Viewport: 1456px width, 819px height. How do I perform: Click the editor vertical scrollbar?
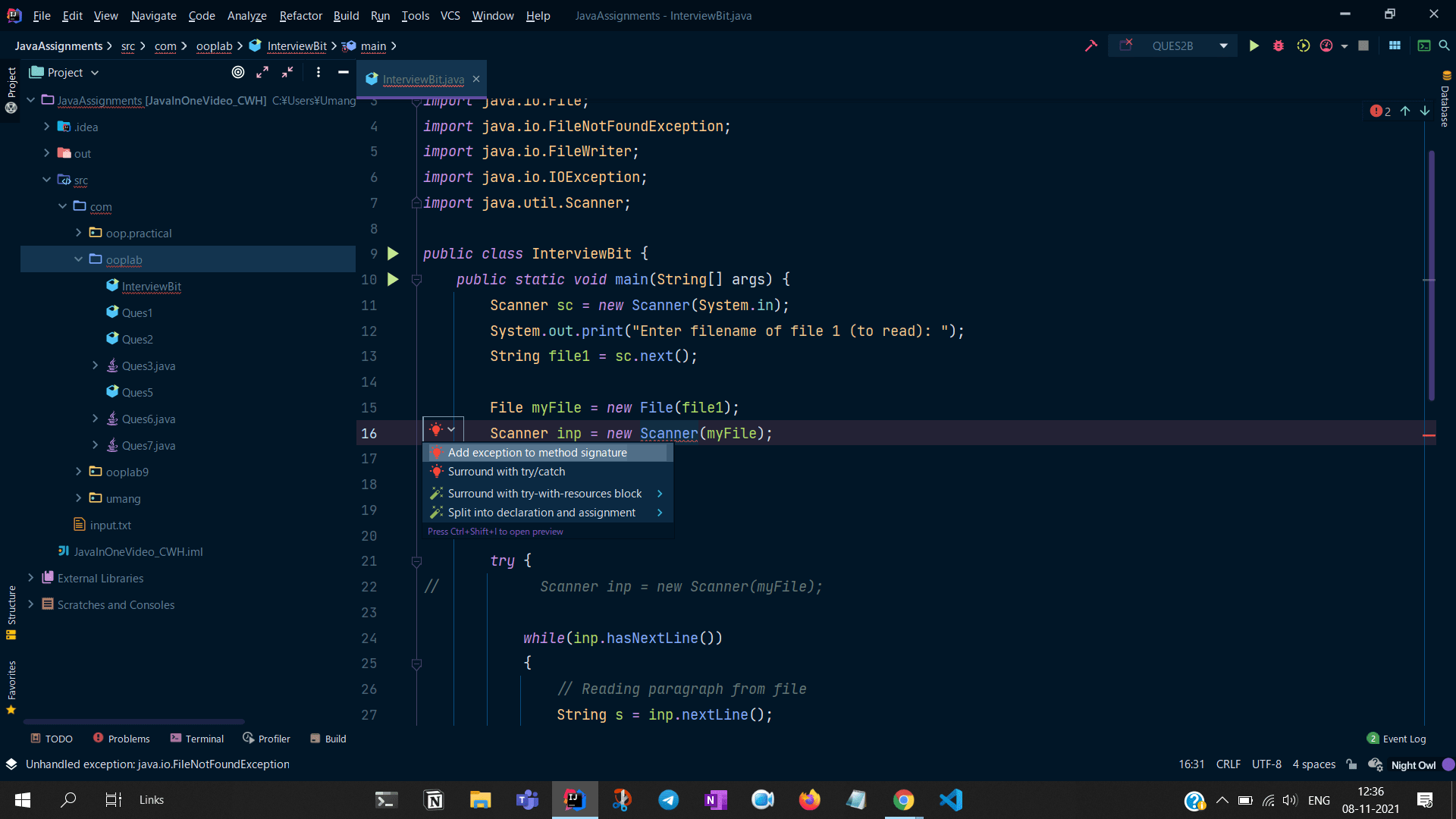(1431, 275)
